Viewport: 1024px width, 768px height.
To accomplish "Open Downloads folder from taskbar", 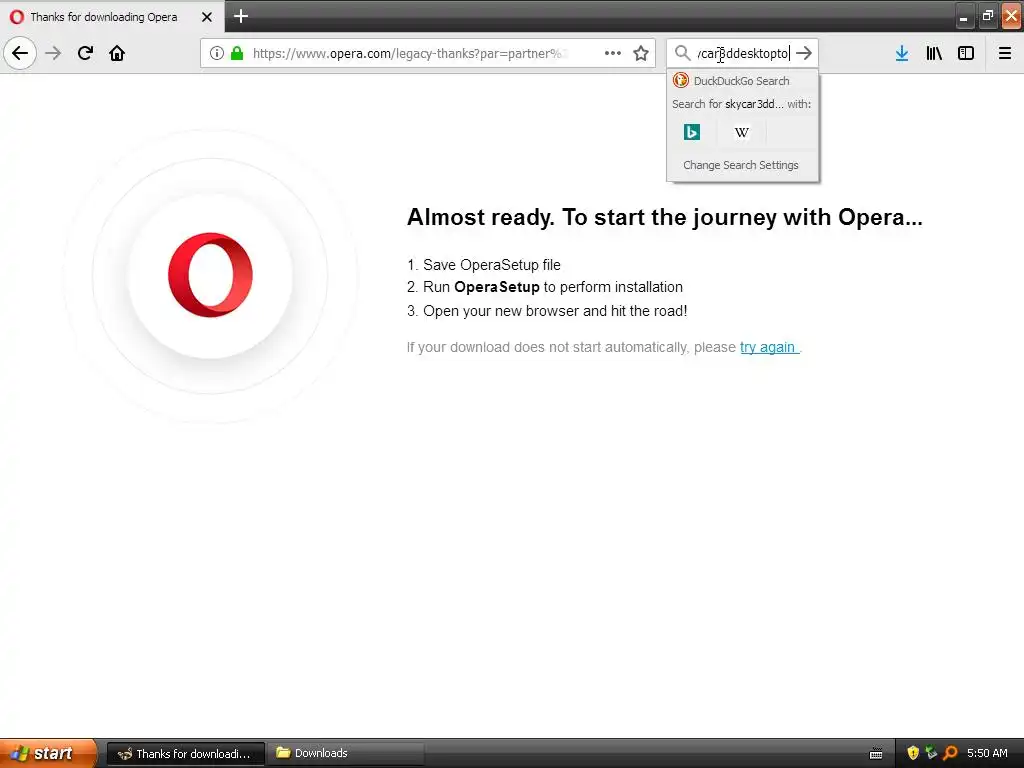I will tap(346, 754).
